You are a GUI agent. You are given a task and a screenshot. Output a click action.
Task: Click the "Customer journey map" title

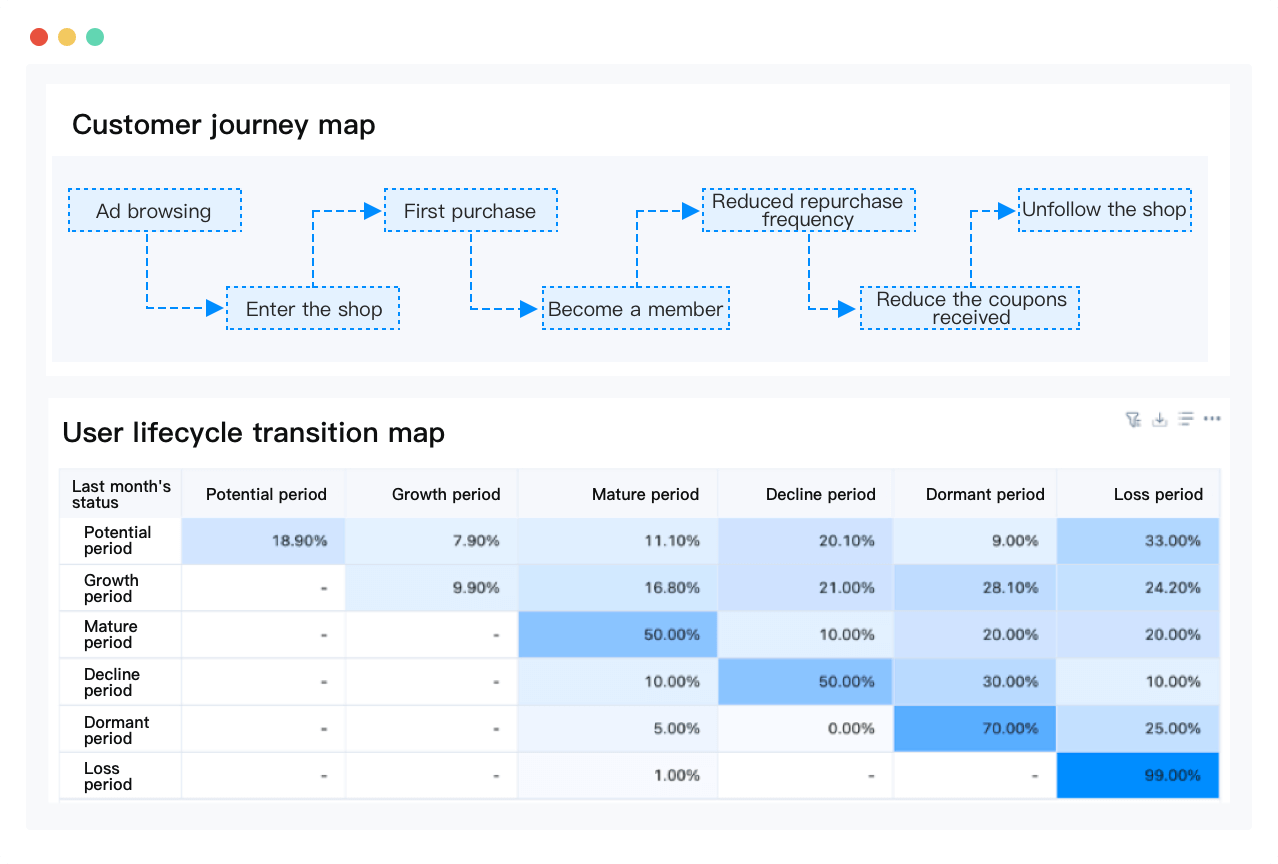[x=224, y=125]
